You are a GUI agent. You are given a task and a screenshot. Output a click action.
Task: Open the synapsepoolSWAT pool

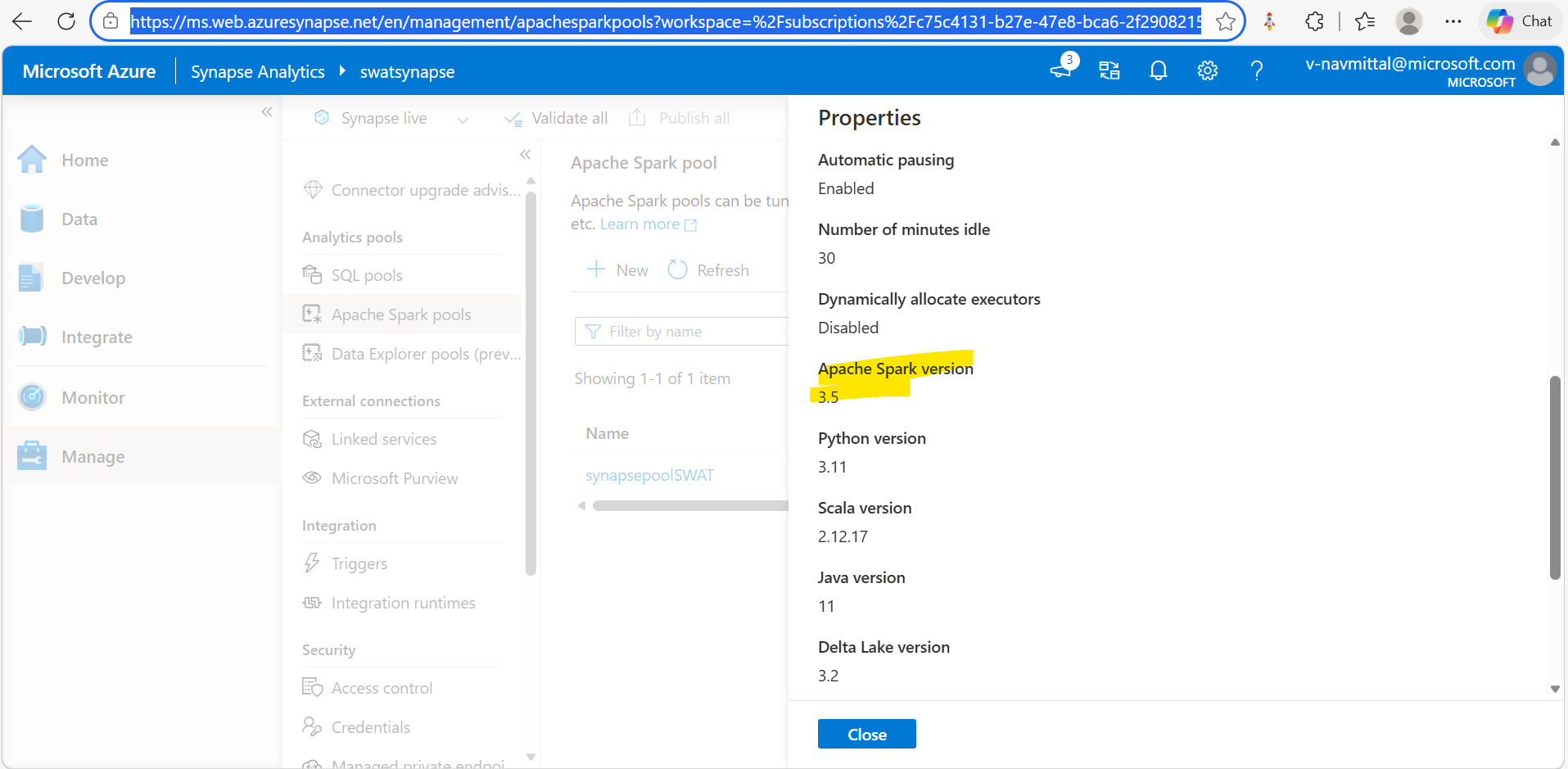point(649,476)
